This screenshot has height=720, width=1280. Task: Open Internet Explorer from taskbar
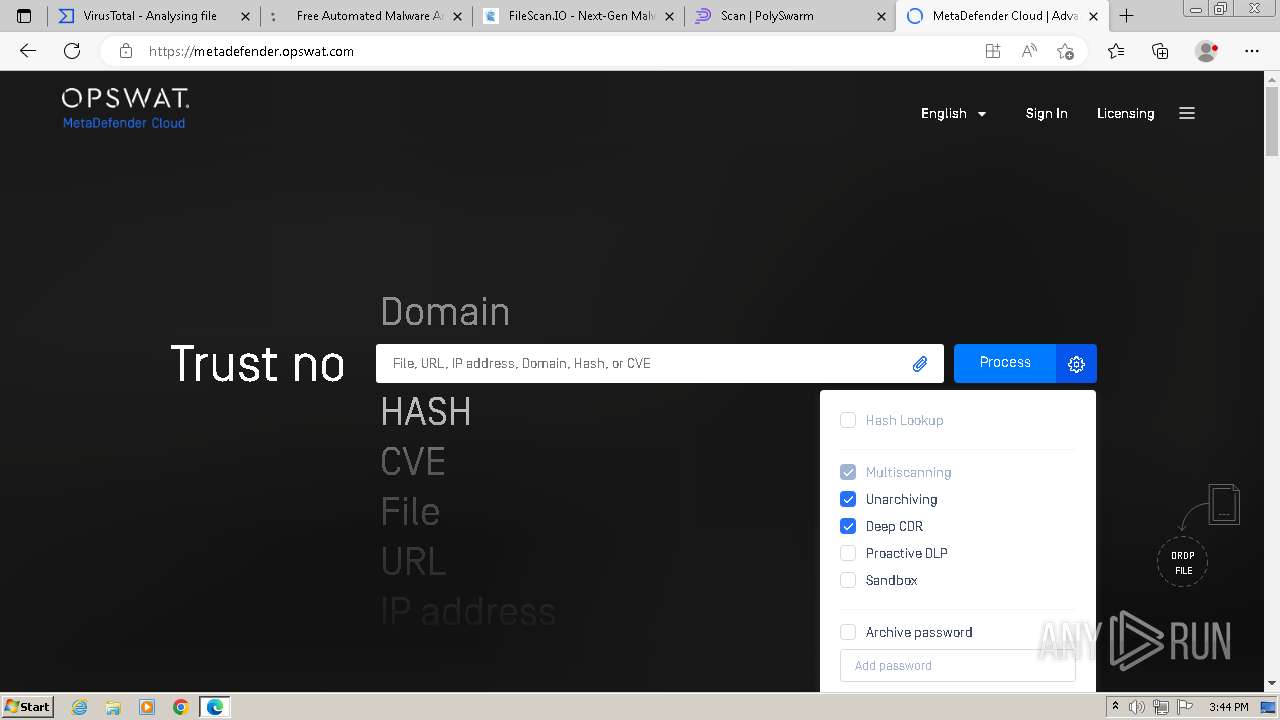(x=80, y=707)
